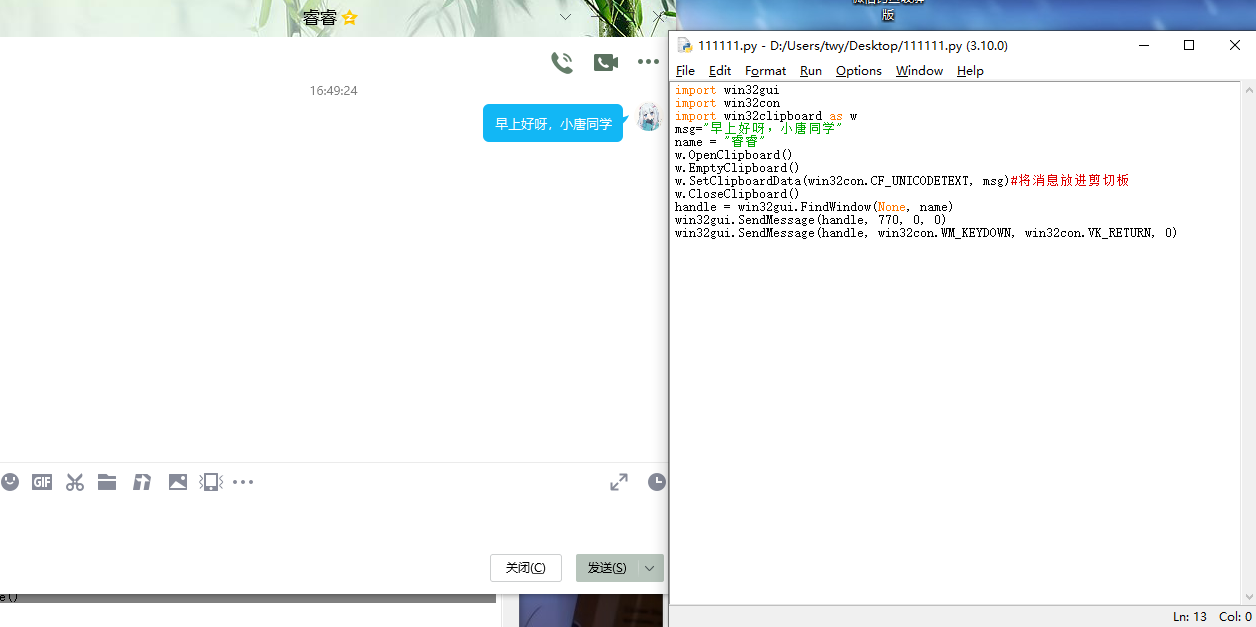Click the GIF icon in the message toolbar
Viewport: 1256px width, 627px height.
[x=41, y=482]
